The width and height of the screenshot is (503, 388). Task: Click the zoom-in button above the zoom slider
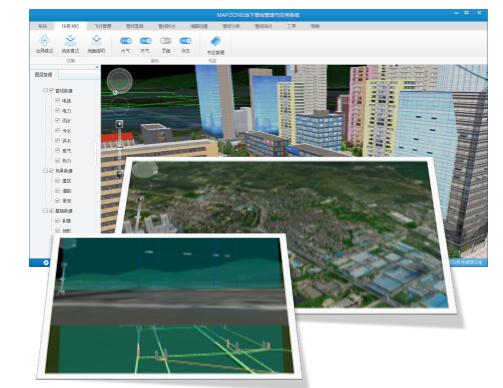(120, 124)
